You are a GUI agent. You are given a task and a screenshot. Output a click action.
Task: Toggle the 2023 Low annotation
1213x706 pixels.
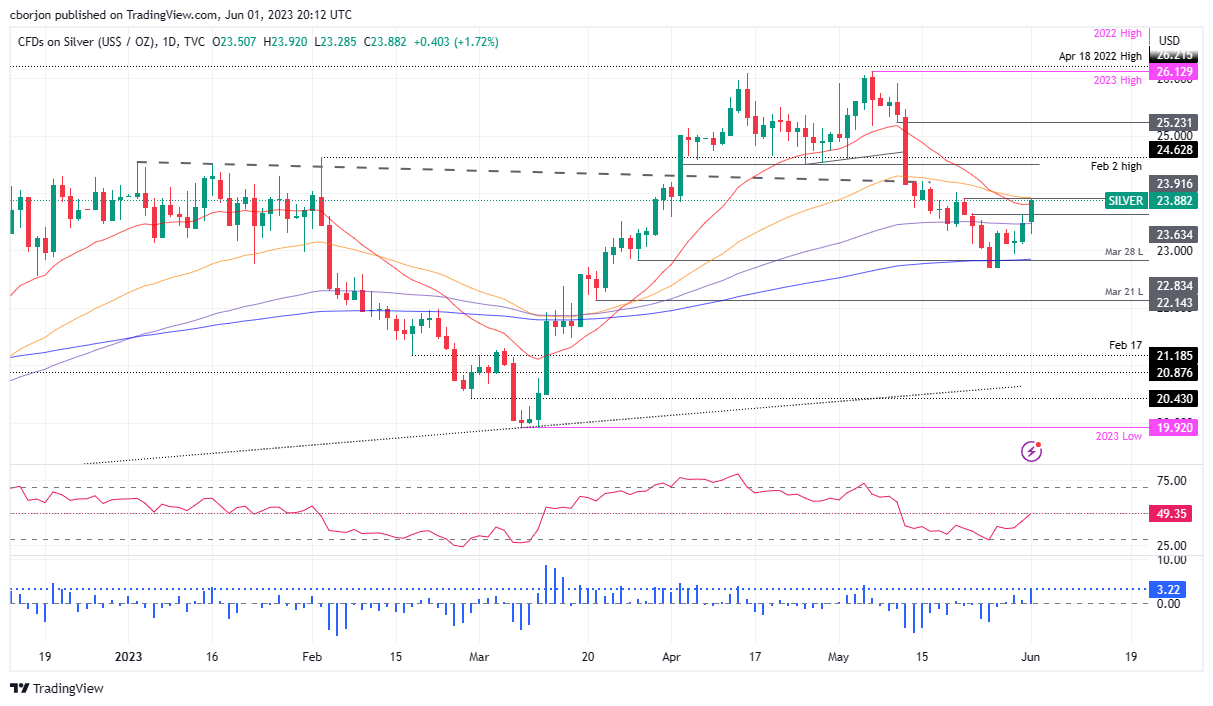(1117, 437)
